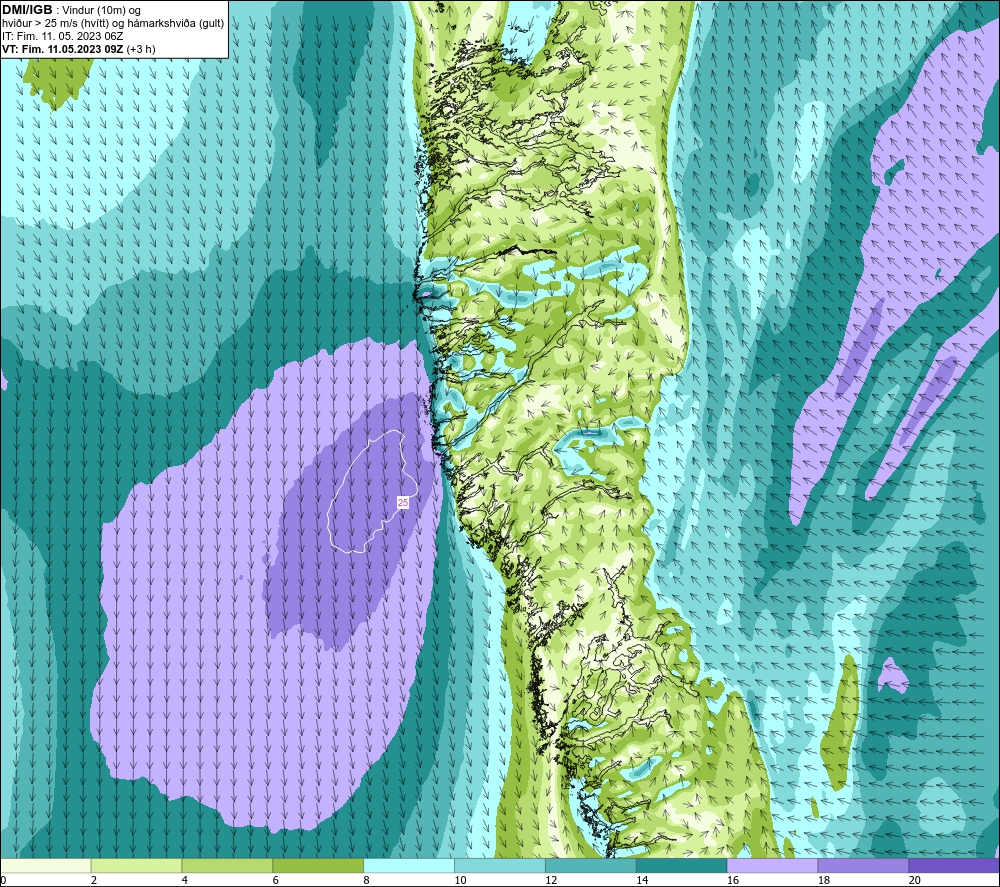Click the 6-8 m/s olive green legend swatch

tap(318, 865)
